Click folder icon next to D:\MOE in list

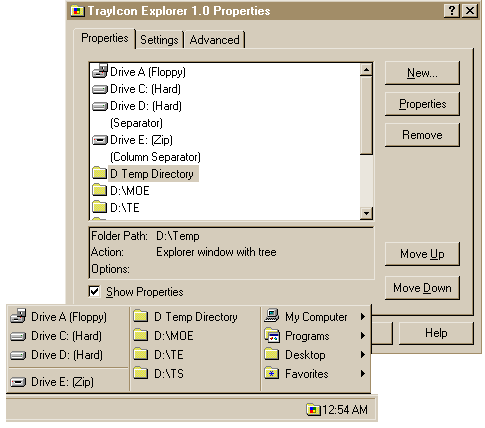[99, 190]
